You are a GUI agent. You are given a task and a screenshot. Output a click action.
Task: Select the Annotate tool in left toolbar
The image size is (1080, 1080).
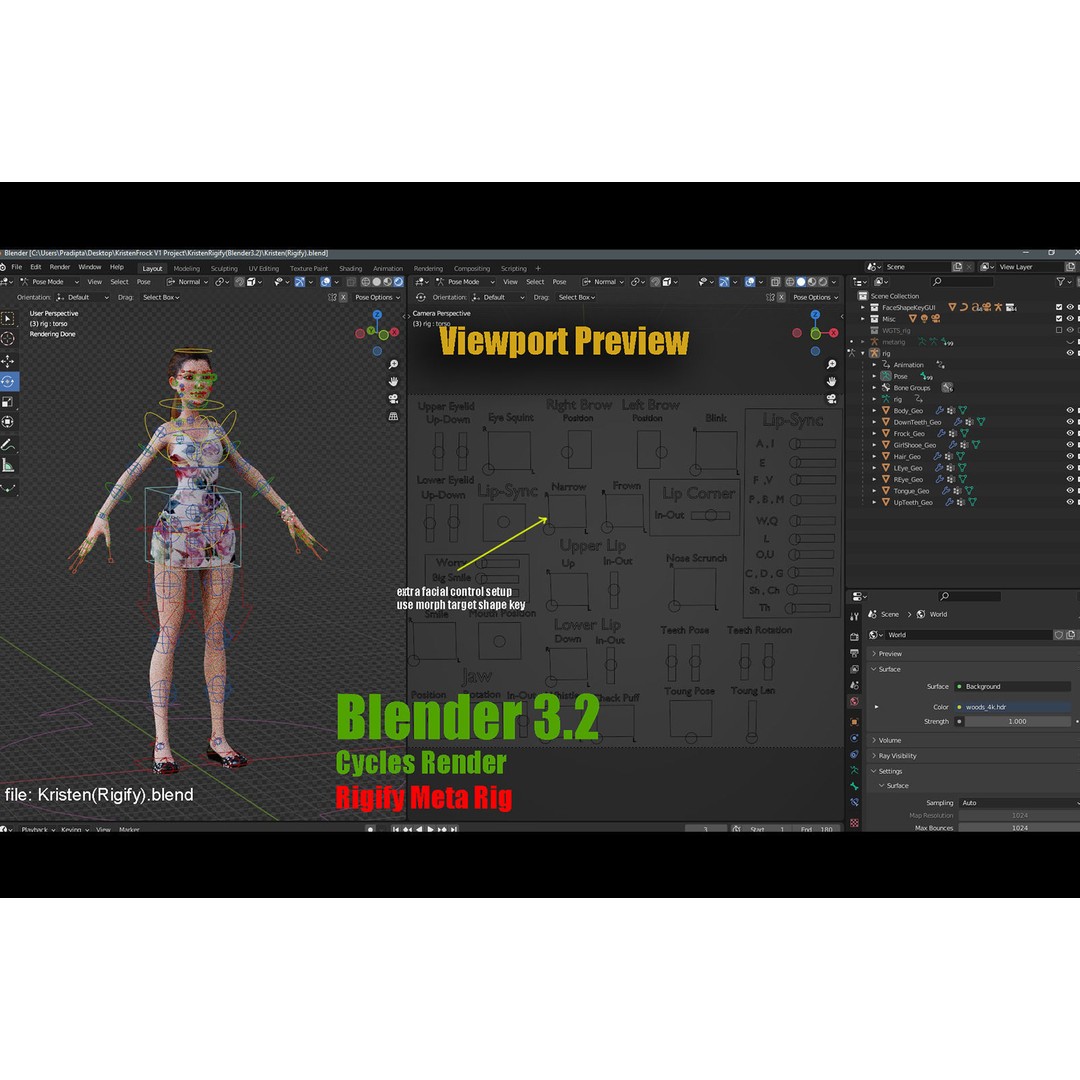click(8, 445)
